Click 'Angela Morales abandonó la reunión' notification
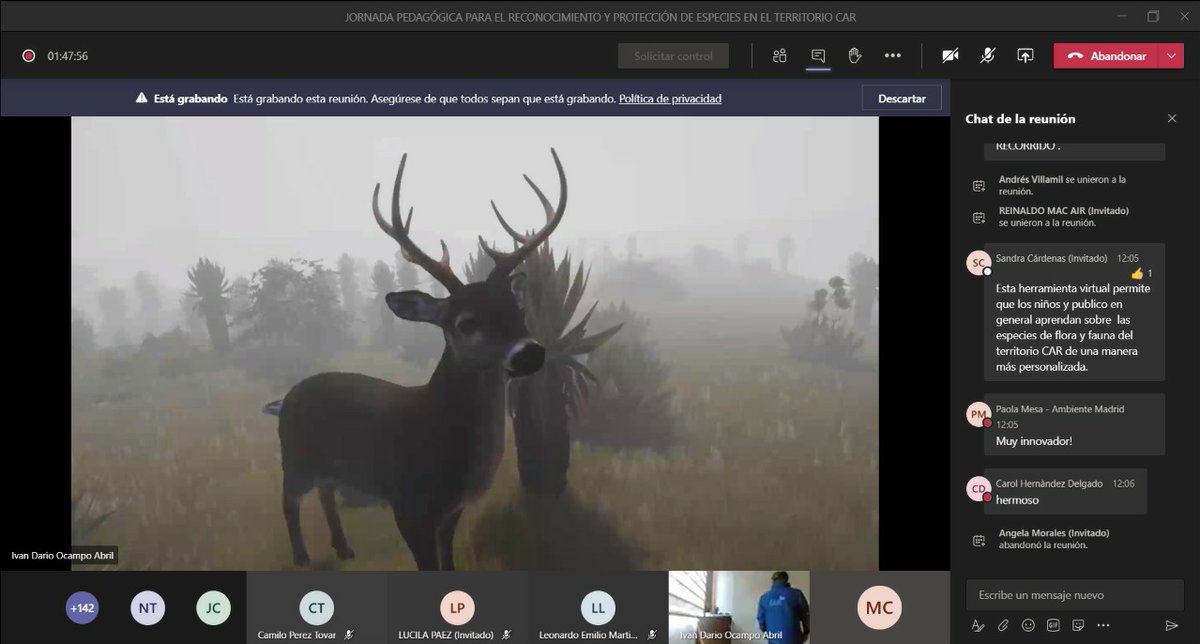This screenshot has height=644, width=1200. click(x=1054, y=539)
